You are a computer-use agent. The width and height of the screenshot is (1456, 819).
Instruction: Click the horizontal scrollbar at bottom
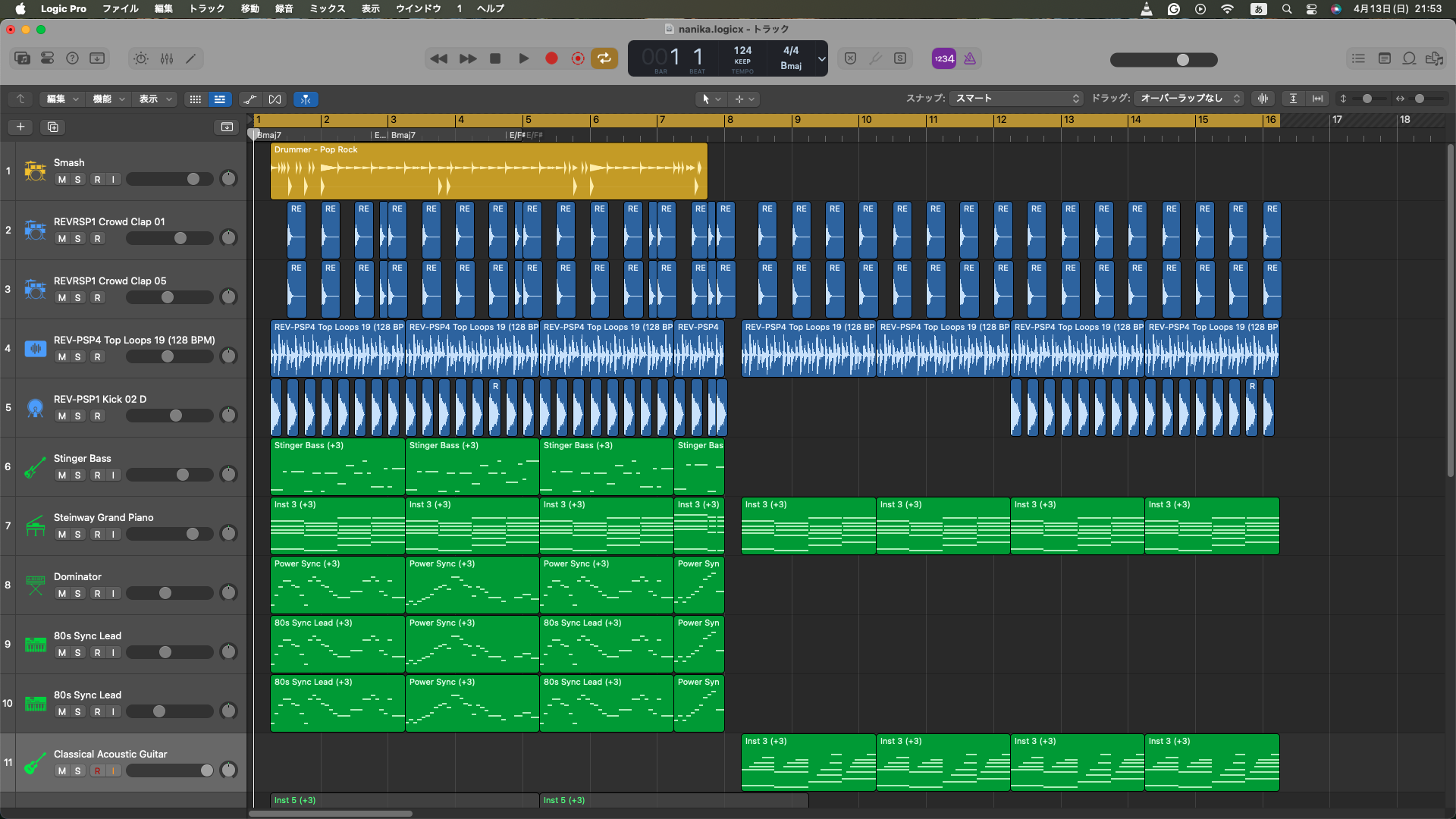tap(331, 814)
